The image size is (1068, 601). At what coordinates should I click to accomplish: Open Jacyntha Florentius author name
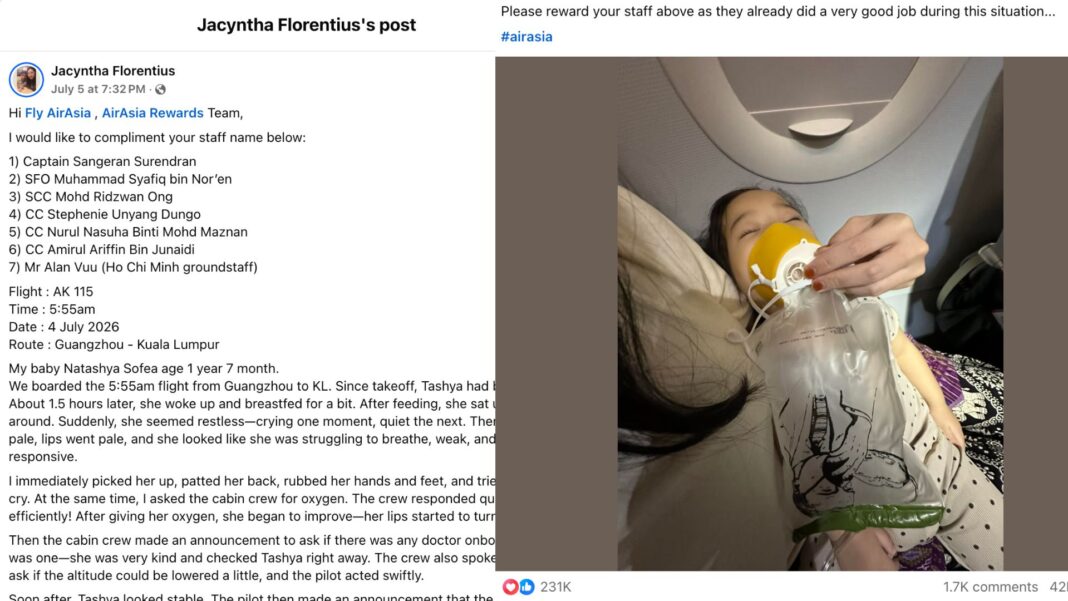click(113, 71)
